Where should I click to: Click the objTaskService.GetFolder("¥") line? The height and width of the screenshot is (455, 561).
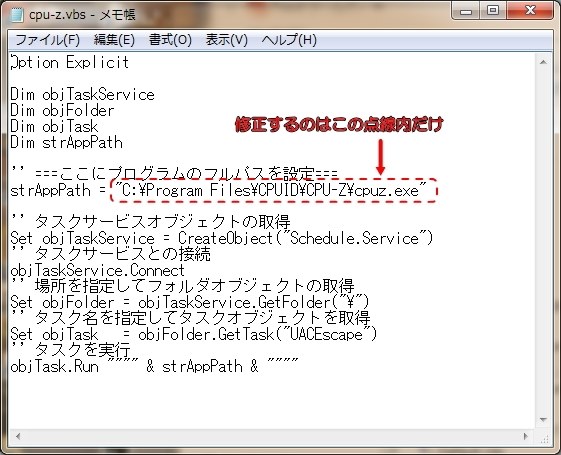190,303
